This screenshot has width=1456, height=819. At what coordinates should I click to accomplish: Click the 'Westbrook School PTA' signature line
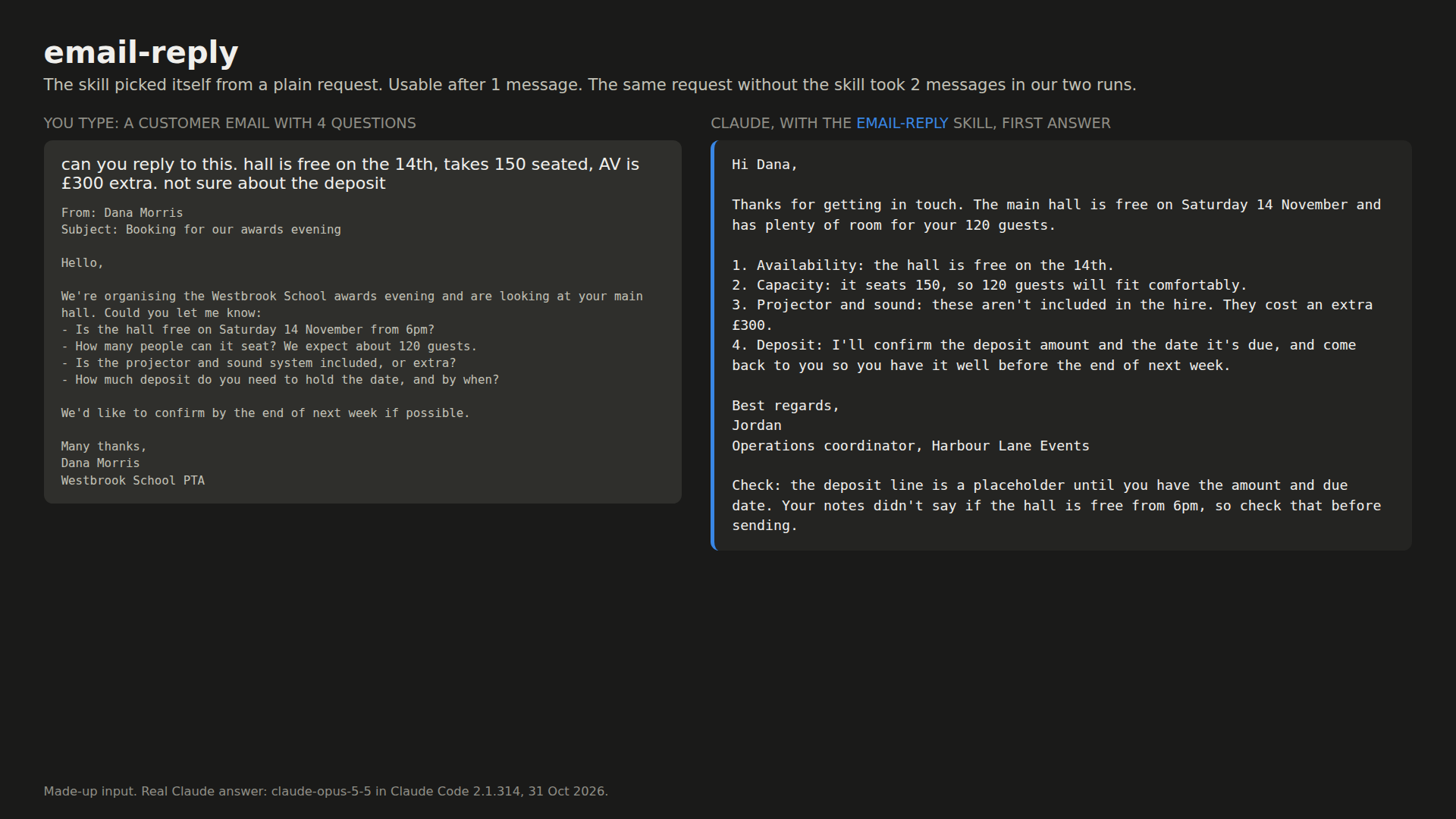[133, 481]
